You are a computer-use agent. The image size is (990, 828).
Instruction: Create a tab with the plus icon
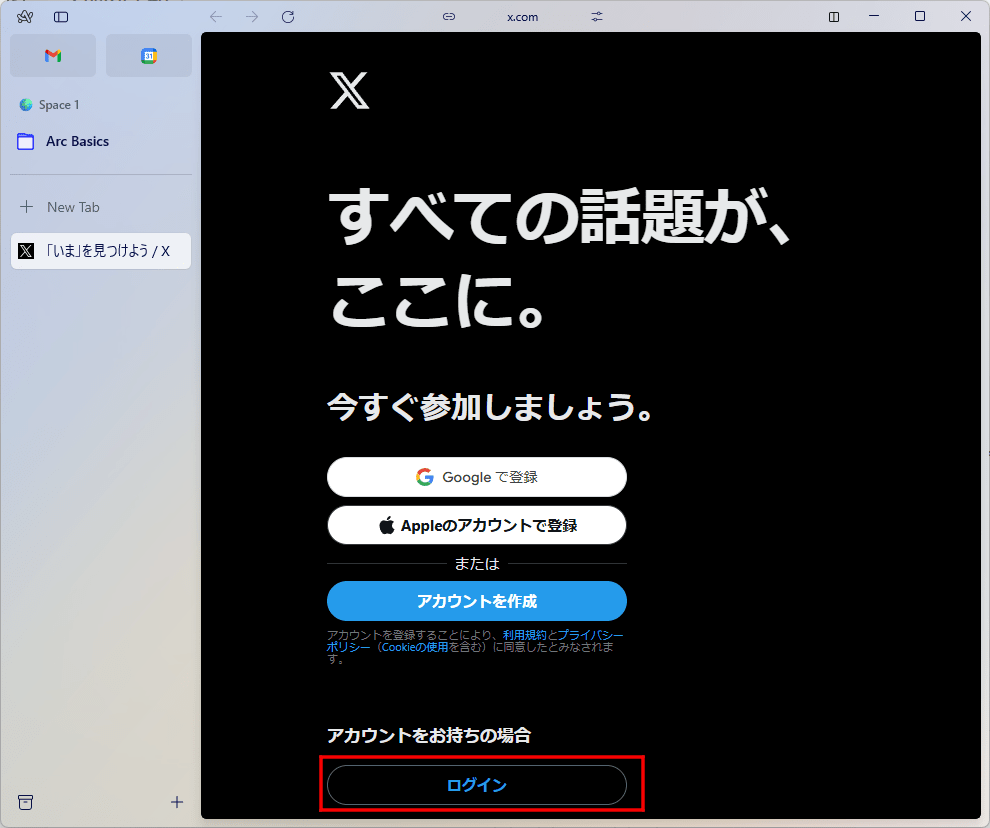(x=177, y=802)
